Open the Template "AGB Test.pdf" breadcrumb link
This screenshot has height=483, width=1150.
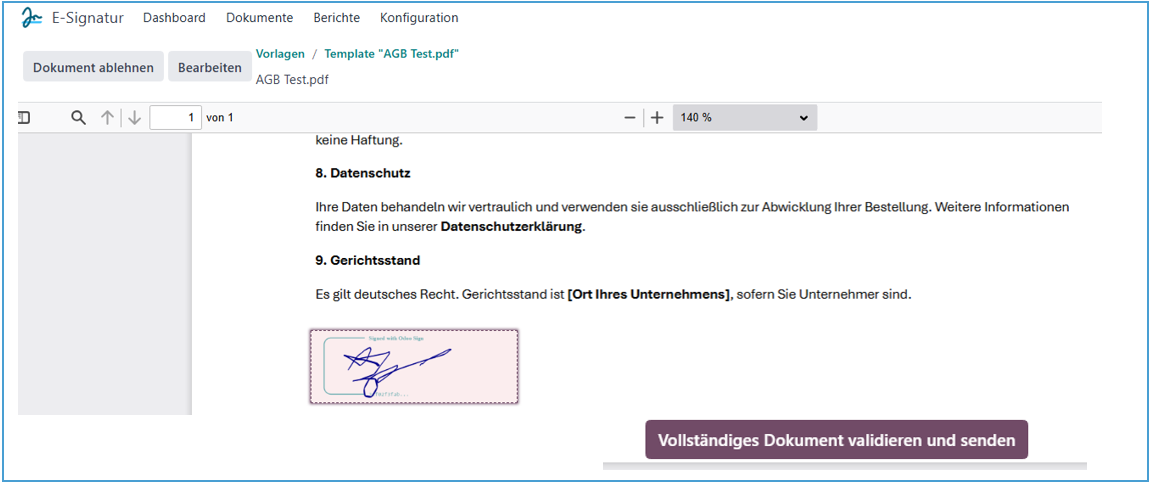[x=391, y=54]
